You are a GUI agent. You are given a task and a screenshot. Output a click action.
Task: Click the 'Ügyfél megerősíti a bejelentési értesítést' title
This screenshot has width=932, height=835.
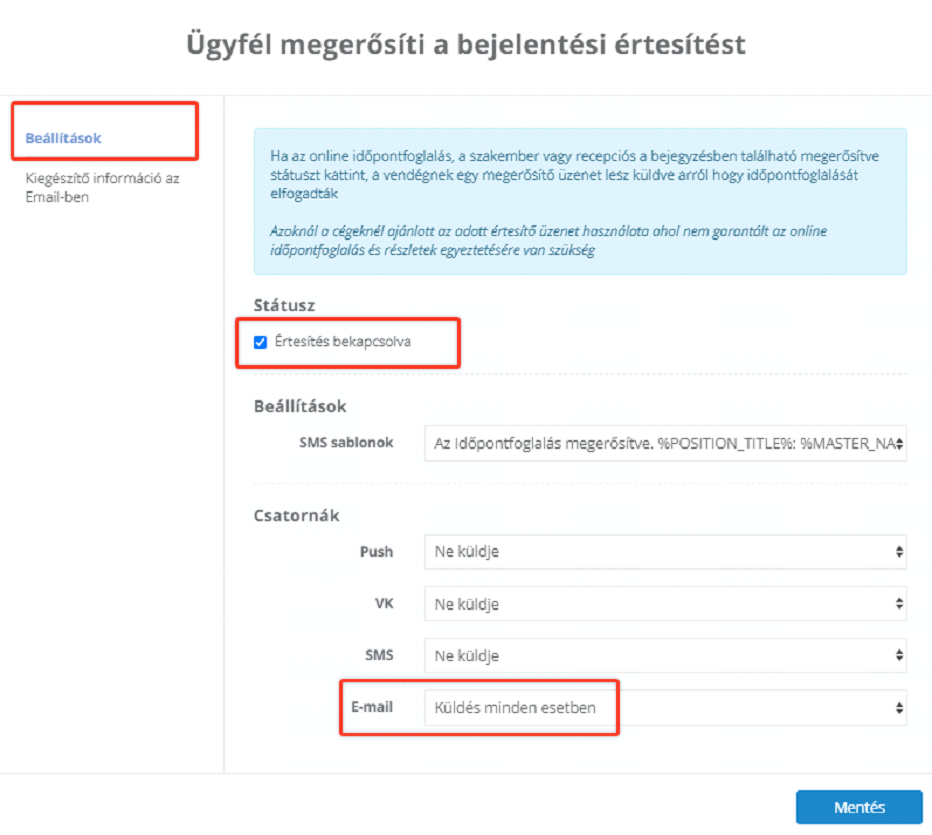[465, 45]
